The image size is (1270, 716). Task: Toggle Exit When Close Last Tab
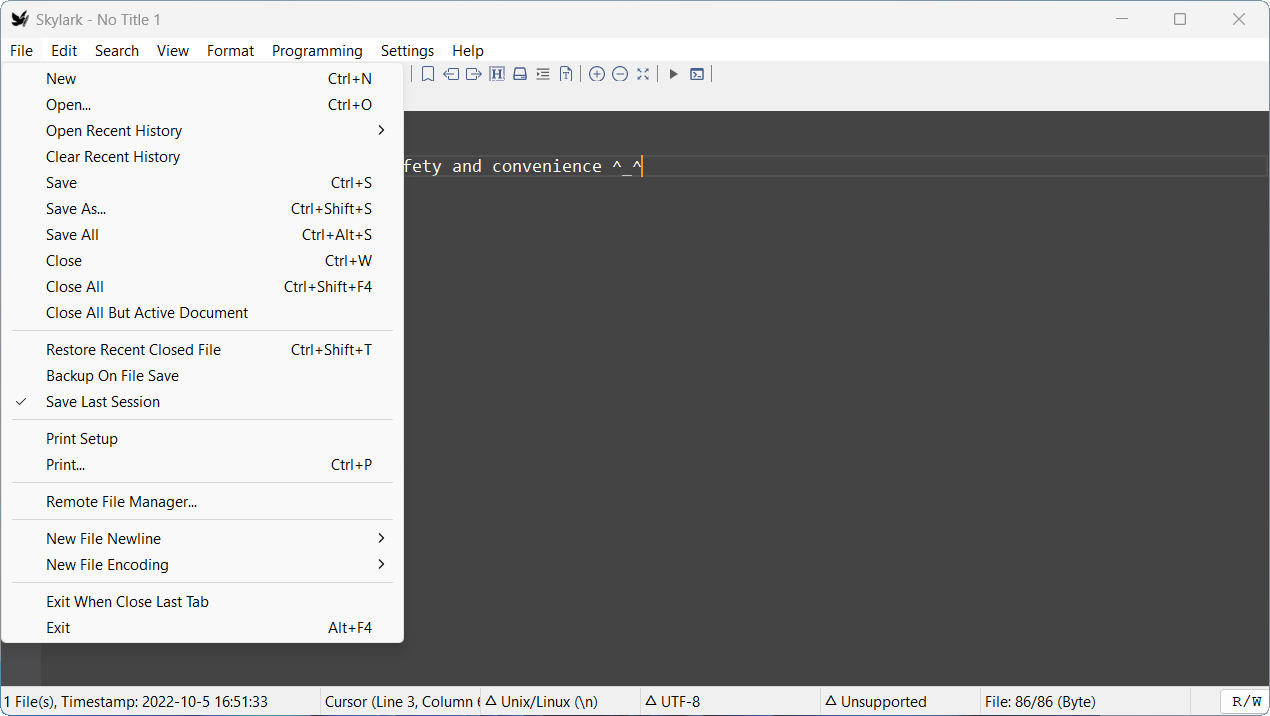click(x=202, y=602)
